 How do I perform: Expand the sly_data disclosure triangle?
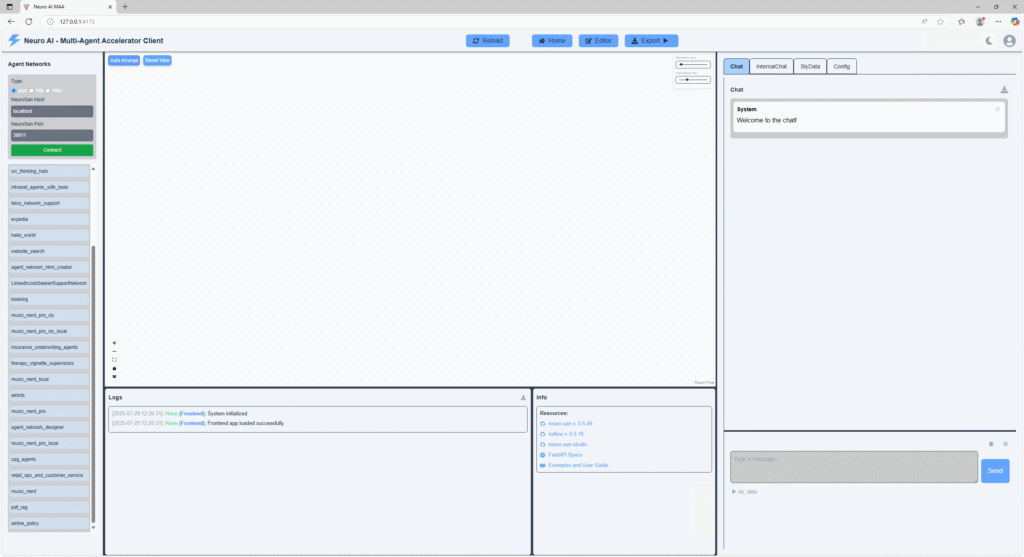point(734,492)
